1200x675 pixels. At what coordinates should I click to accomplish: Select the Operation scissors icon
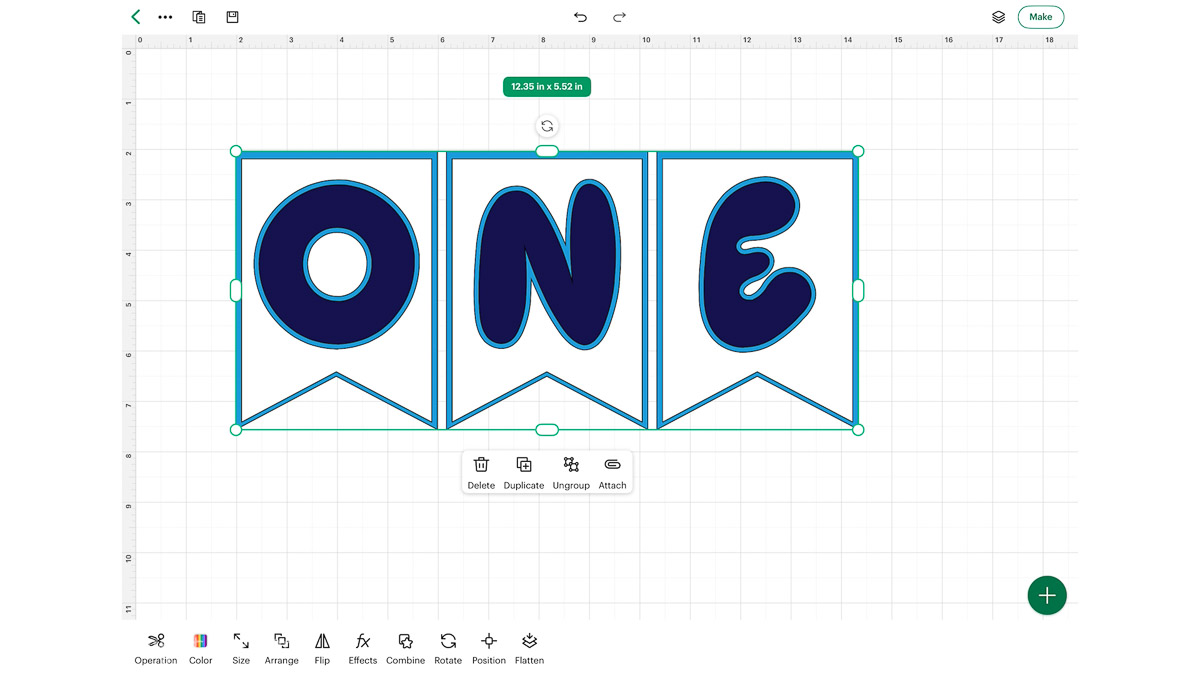[155, 646]
